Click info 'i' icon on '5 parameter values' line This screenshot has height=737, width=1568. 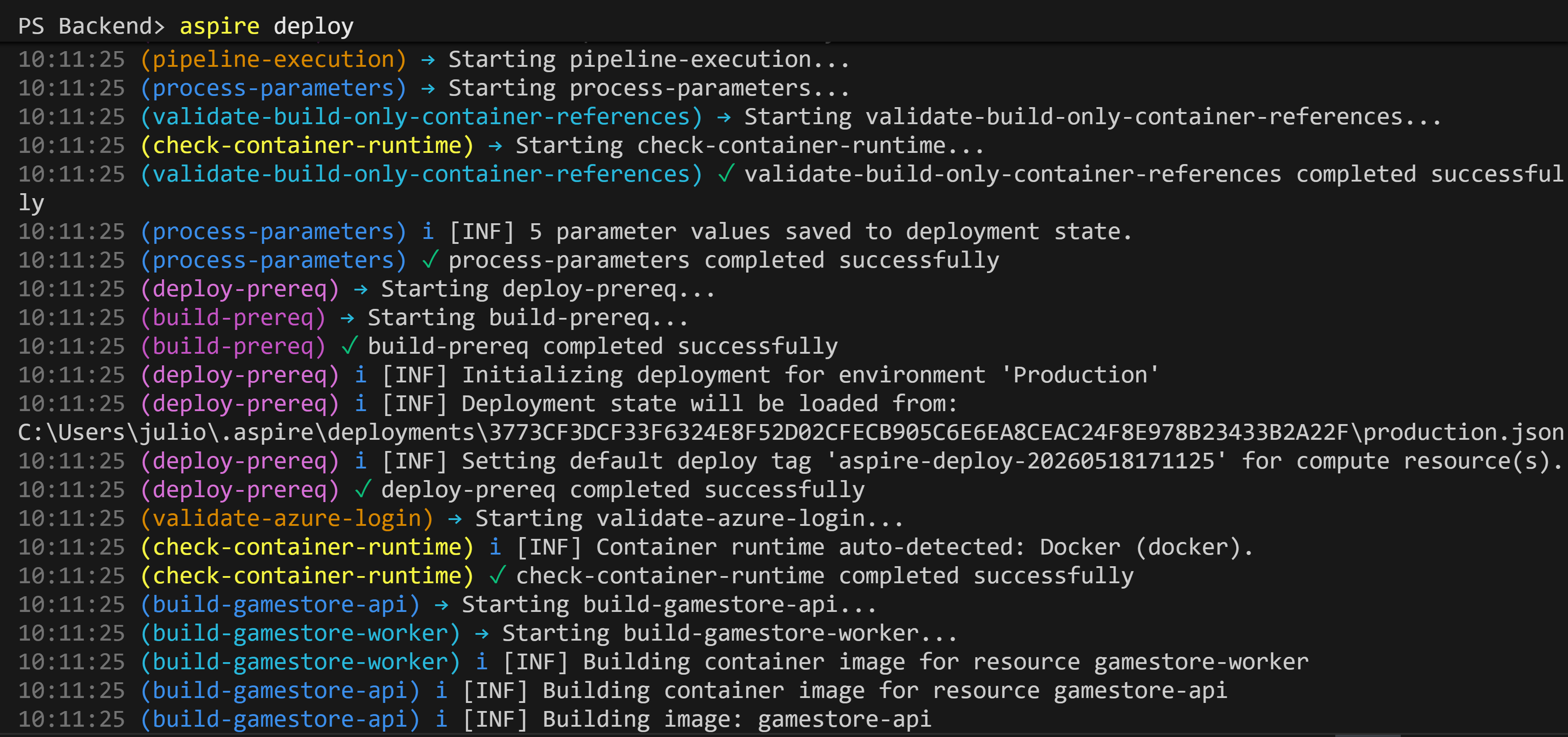click(429, 231)
